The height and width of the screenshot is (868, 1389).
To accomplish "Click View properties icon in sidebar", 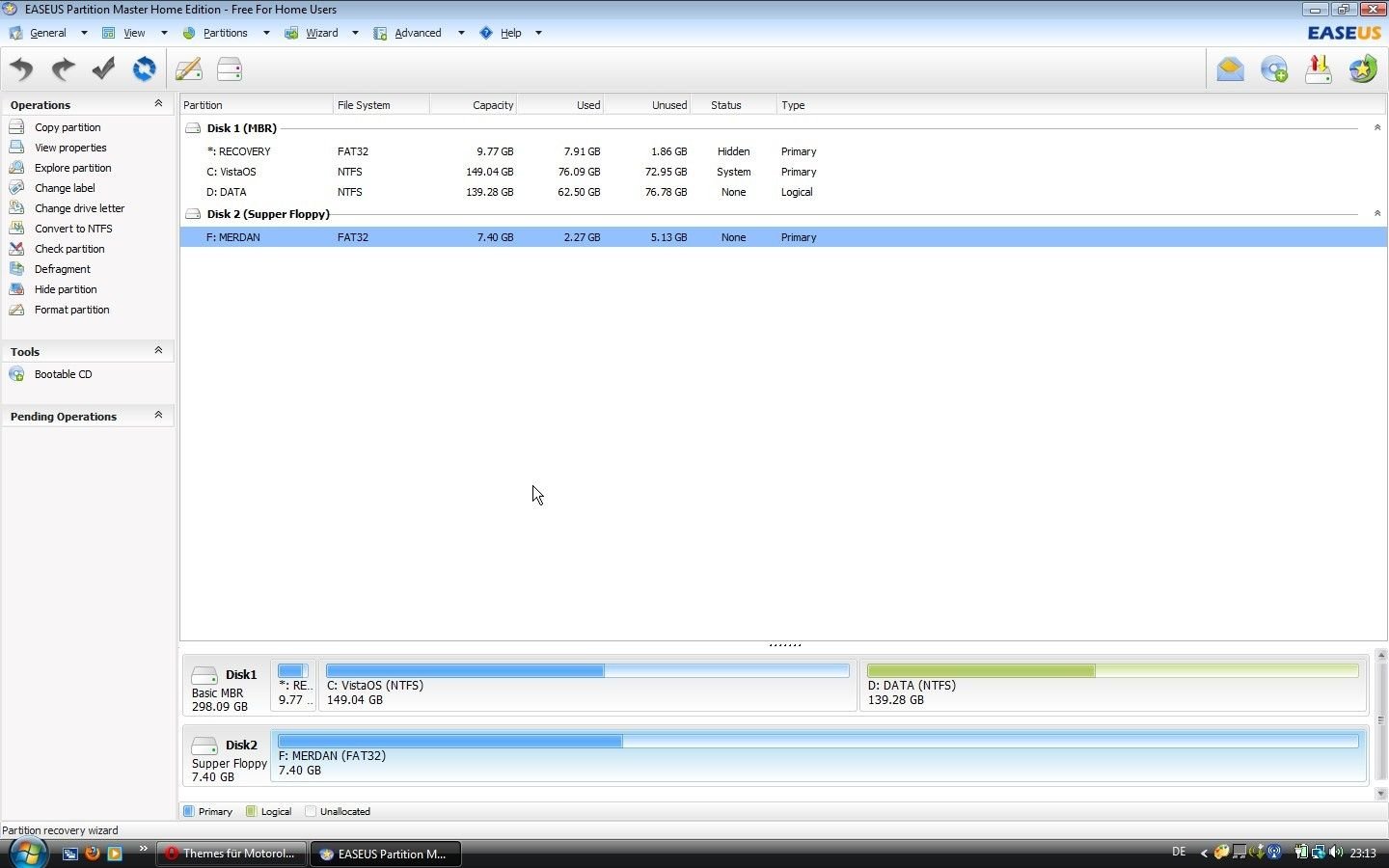I will point(16,148).
